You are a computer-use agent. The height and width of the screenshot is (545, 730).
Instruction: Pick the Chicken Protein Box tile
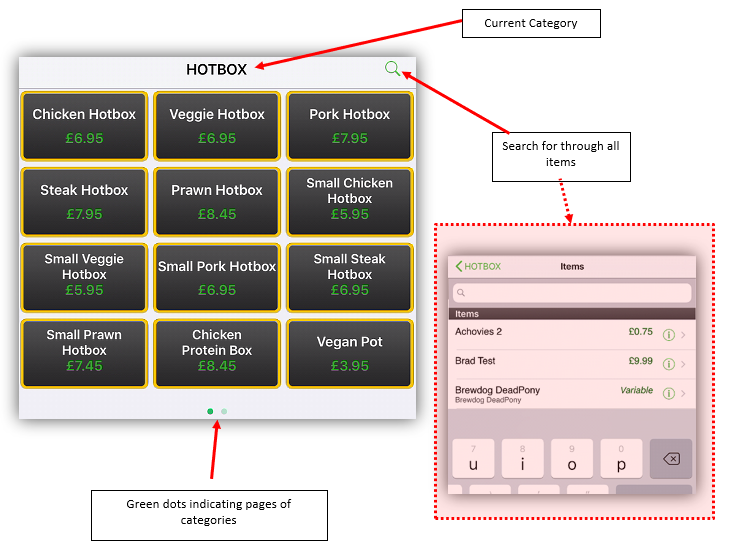(217, 353)
